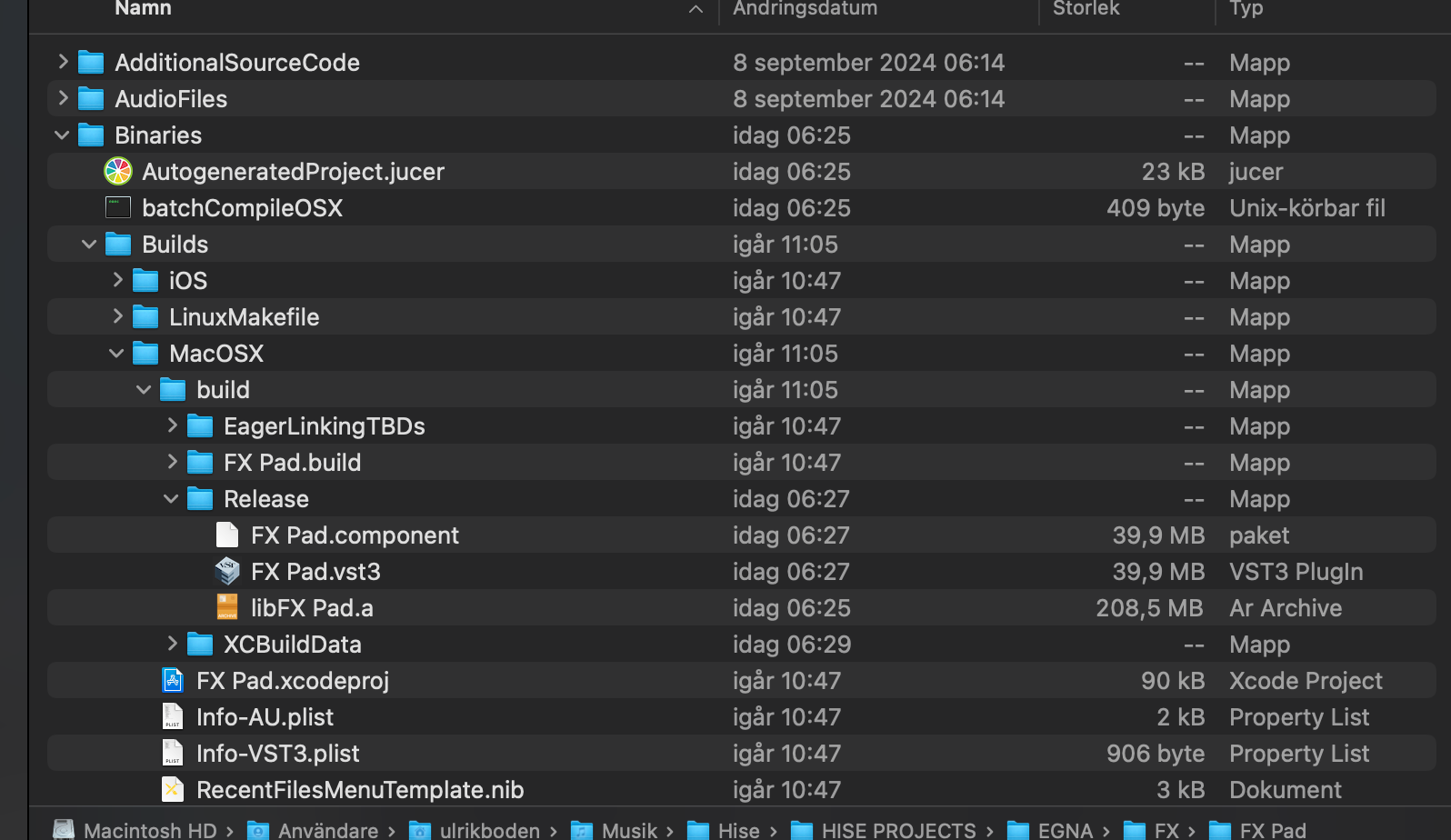Click the LinuxMakefile folder icon

click(145, 316)
